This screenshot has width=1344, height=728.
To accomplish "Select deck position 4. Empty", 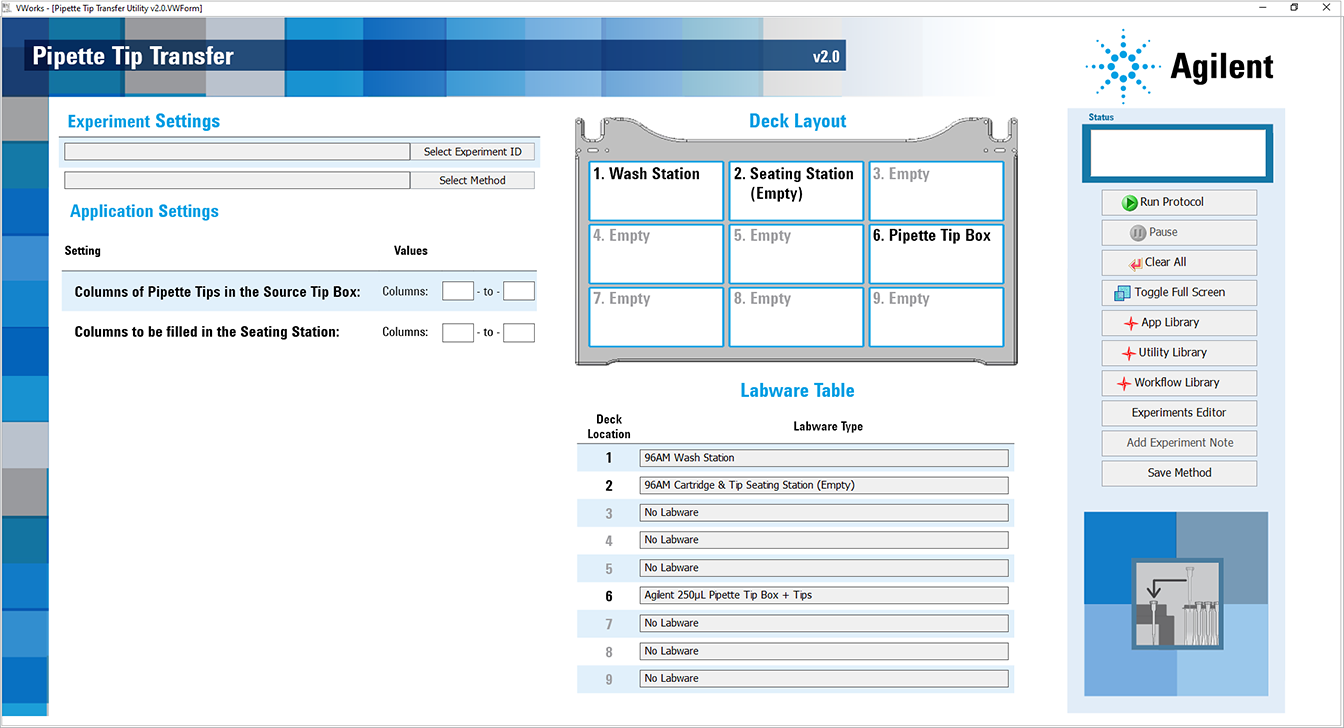I will pyautogui.click(x=656, y=254).
